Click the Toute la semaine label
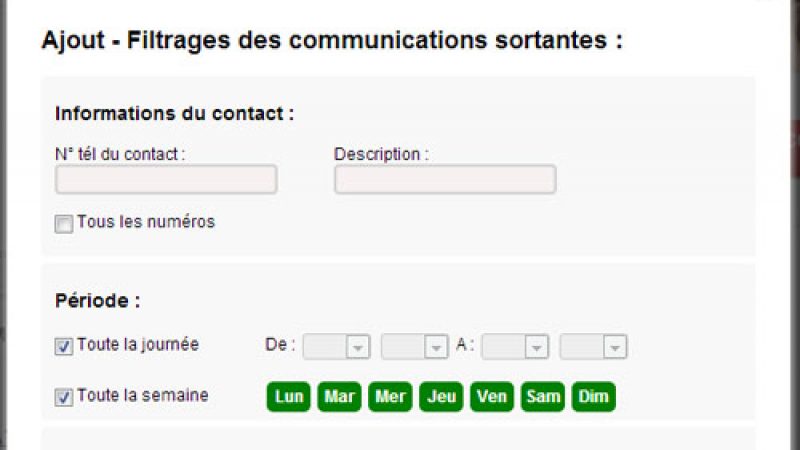800x450 pixels. pos(142,395)
